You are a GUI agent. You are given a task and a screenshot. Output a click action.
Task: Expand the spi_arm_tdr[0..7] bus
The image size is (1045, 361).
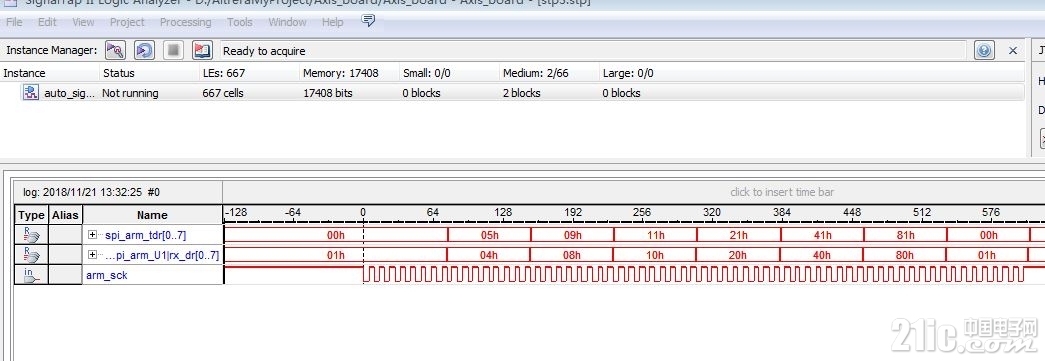coord(93,235)
